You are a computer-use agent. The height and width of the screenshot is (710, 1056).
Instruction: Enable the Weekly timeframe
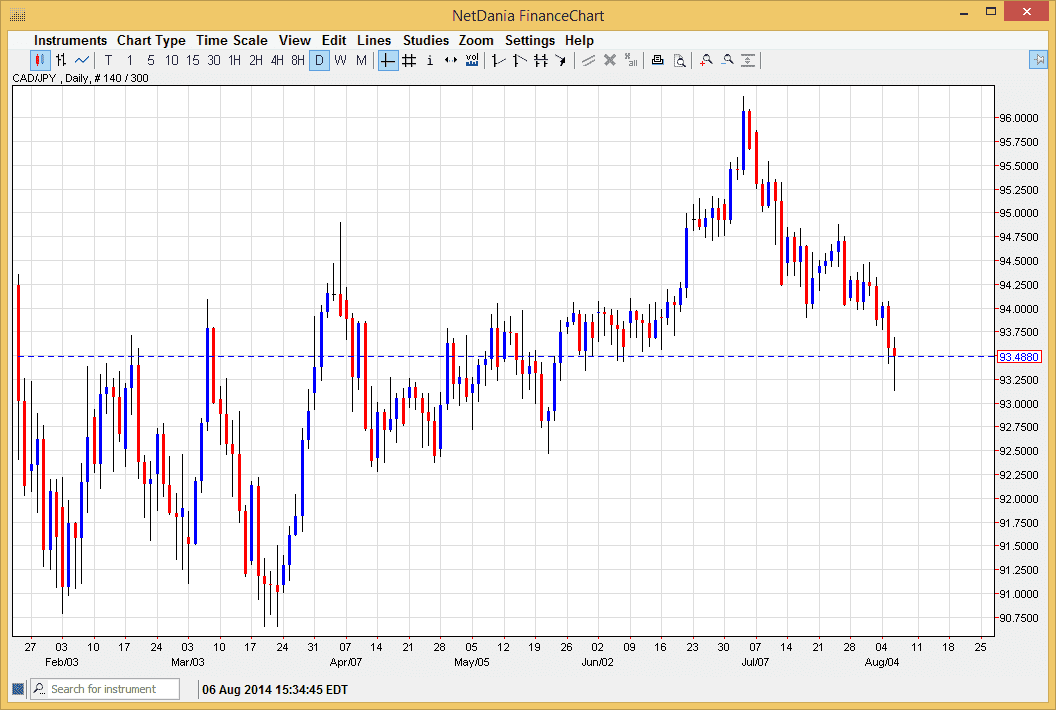[340, 60]
